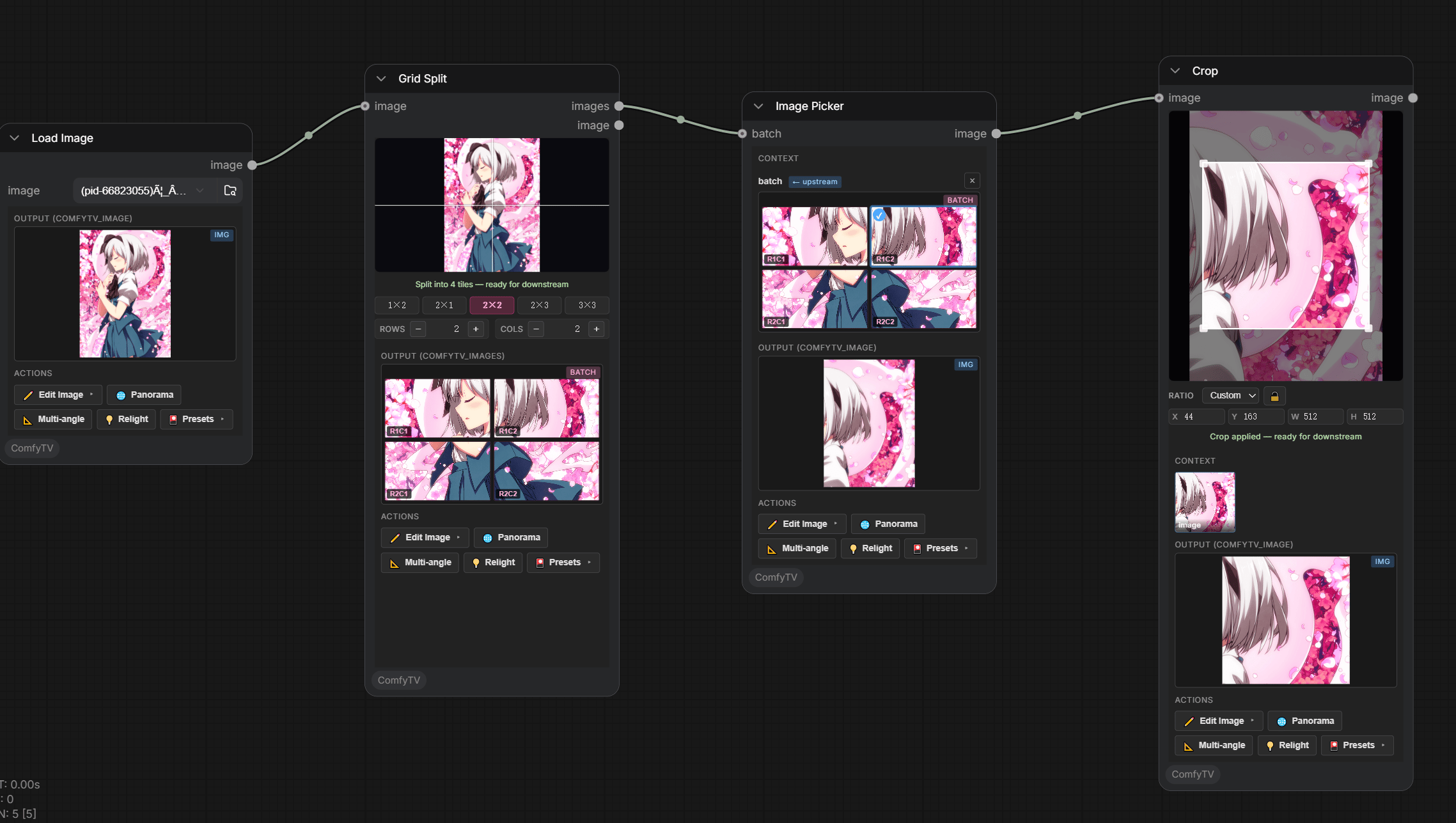1456x823 pixels.
Task: Click the W width field in Crop
Action: click(x=1316, y=417)
